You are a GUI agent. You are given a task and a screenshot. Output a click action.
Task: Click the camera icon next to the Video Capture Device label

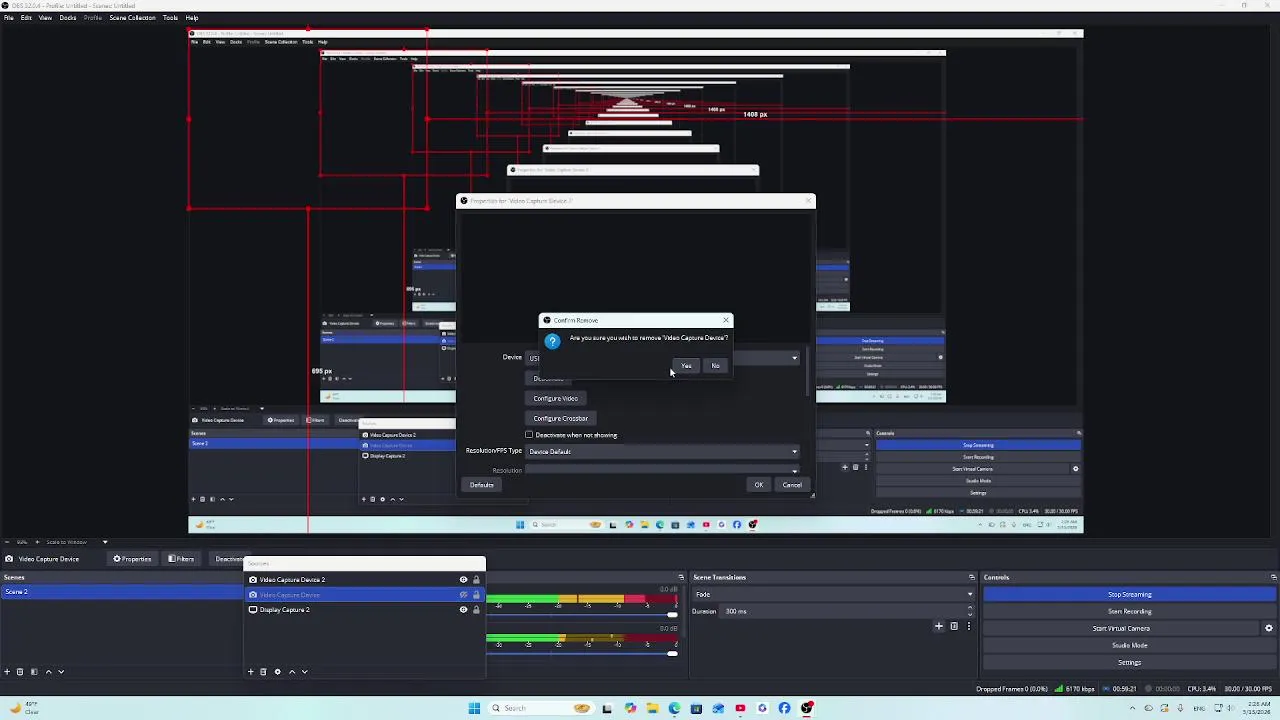9,559
